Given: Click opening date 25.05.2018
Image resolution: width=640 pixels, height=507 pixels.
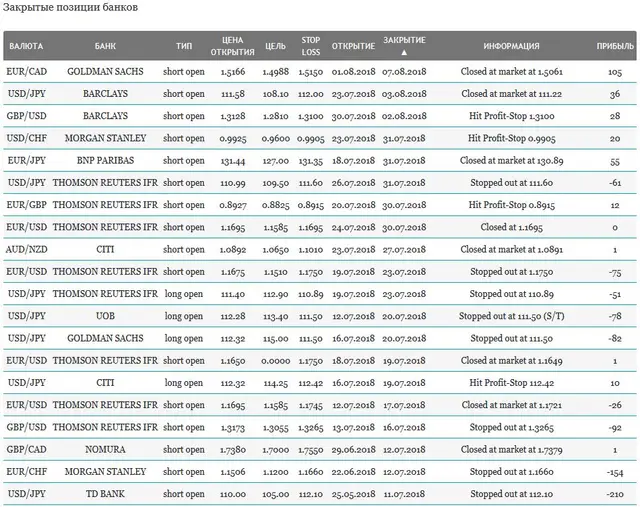Looking at the screenshot, I should tap(353, 494).
